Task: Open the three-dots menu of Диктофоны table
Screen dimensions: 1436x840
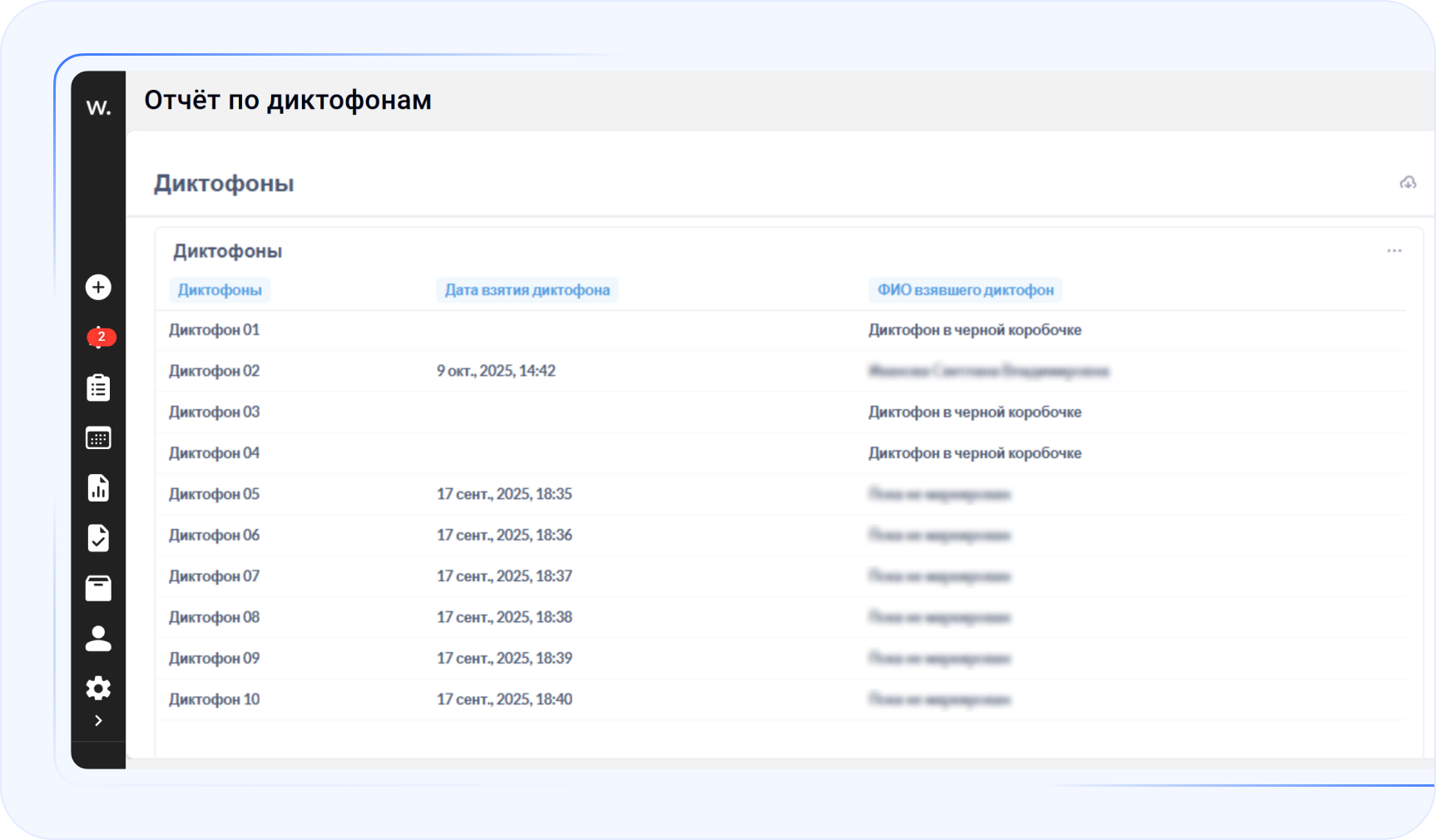Action: coord(1394,251)
